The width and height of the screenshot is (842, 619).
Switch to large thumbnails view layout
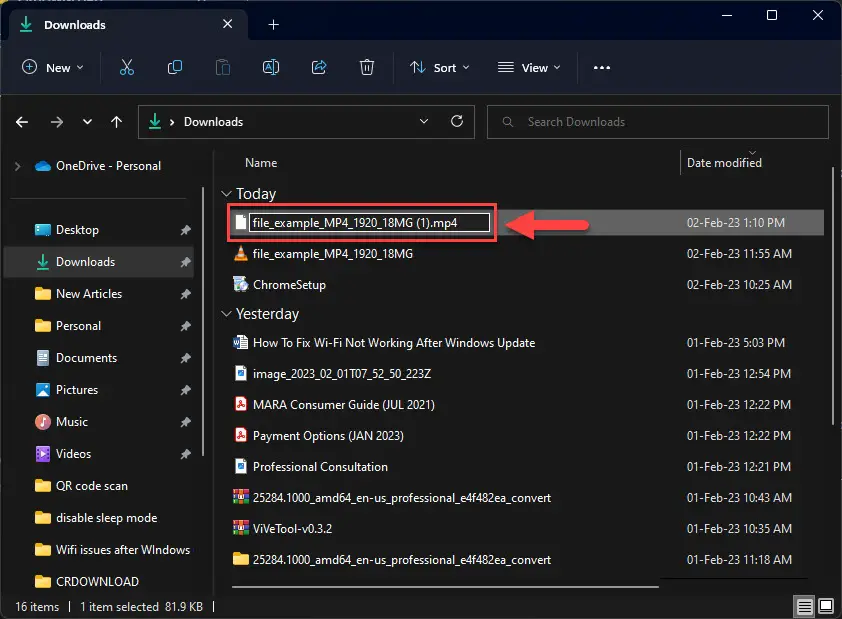[x=826, y=607]
